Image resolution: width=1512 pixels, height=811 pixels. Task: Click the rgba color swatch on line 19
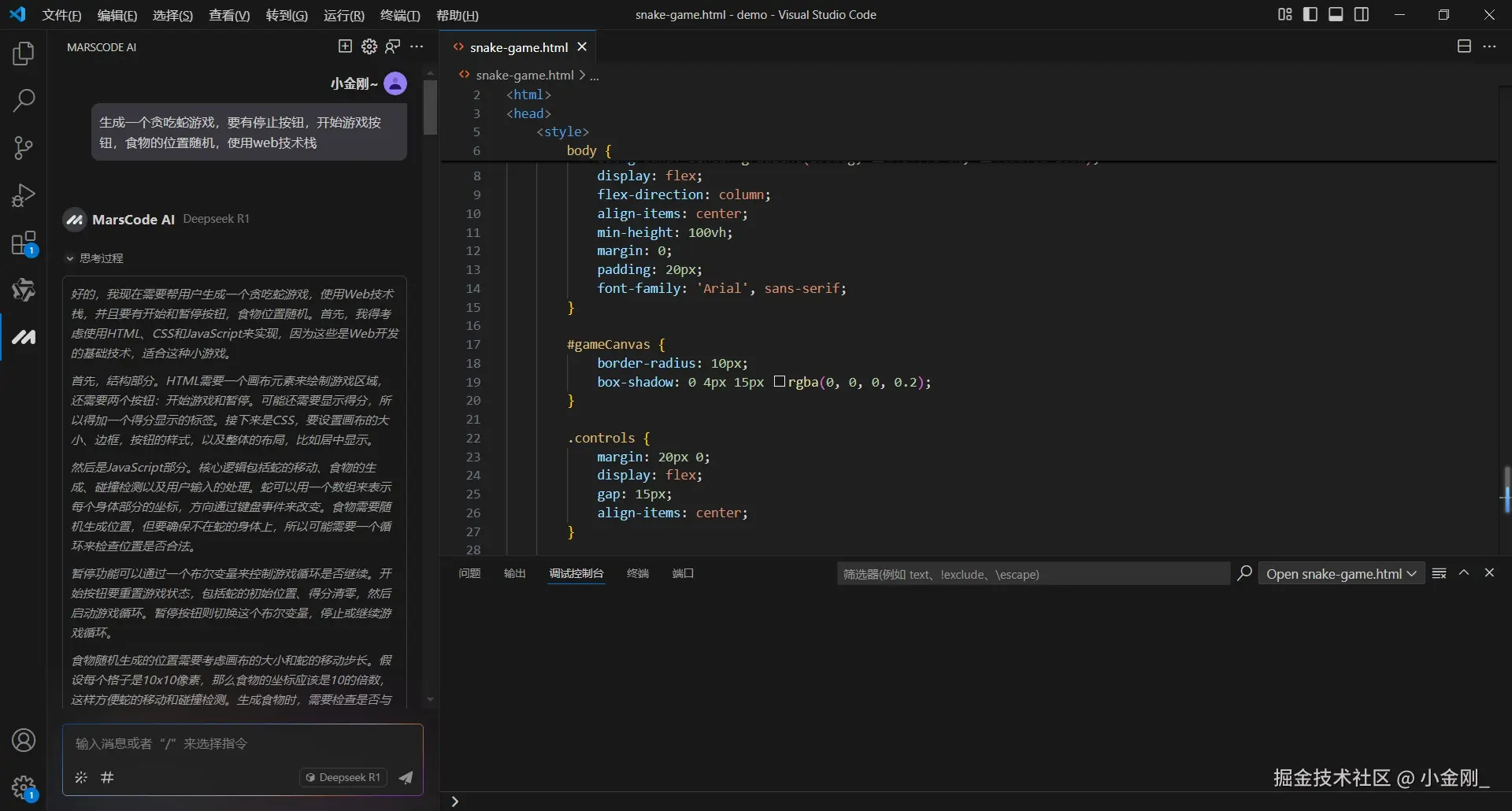click(780, 382)
